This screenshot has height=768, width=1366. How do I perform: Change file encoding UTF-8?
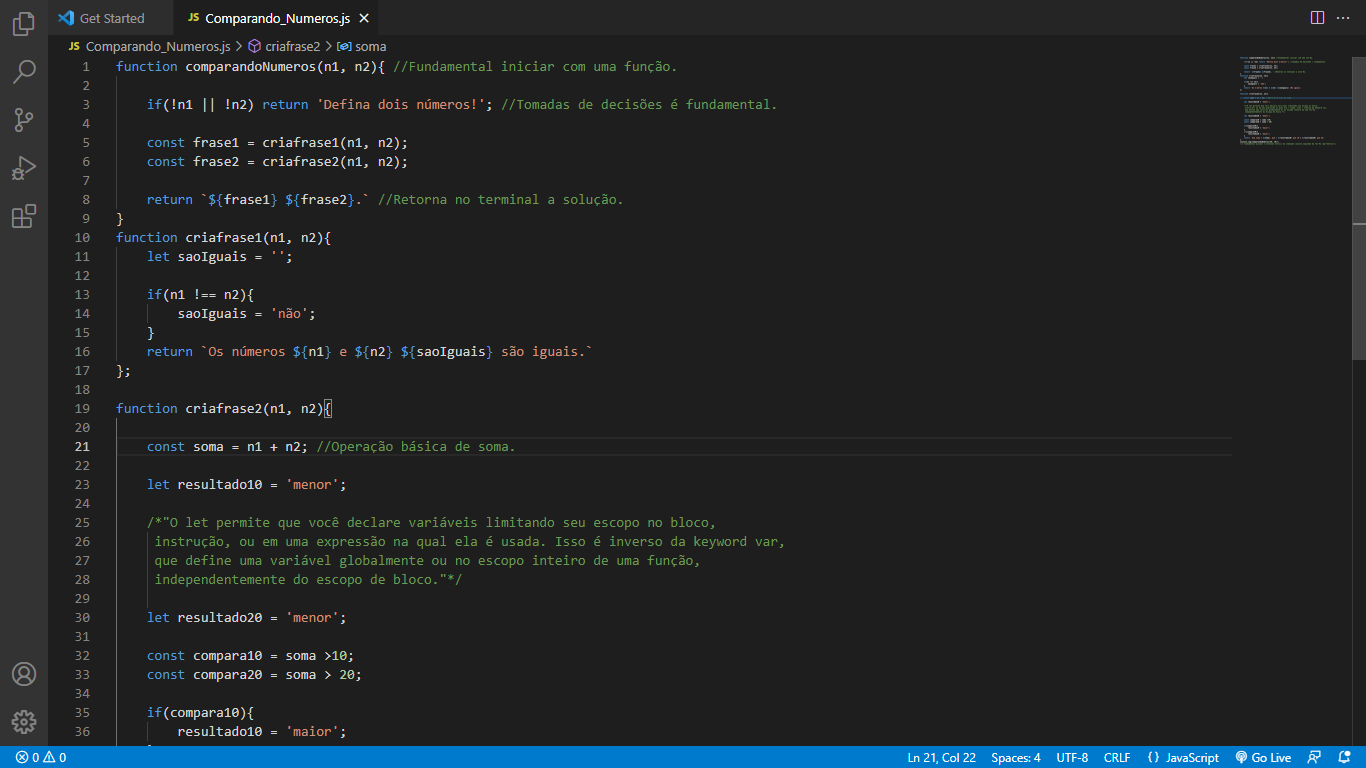click(1072, 757)
